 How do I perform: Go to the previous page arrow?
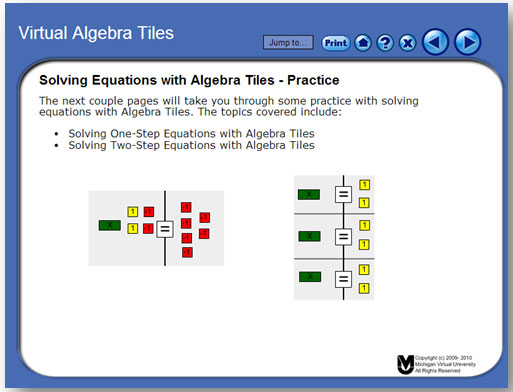point(435,42)
